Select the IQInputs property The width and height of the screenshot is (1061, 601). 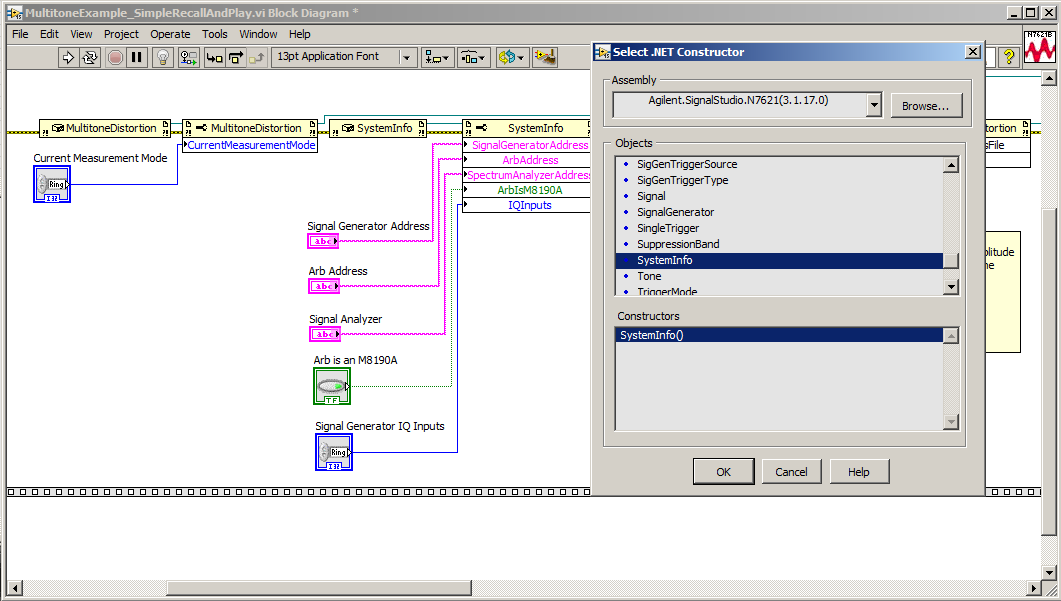[x=526, y=205]
